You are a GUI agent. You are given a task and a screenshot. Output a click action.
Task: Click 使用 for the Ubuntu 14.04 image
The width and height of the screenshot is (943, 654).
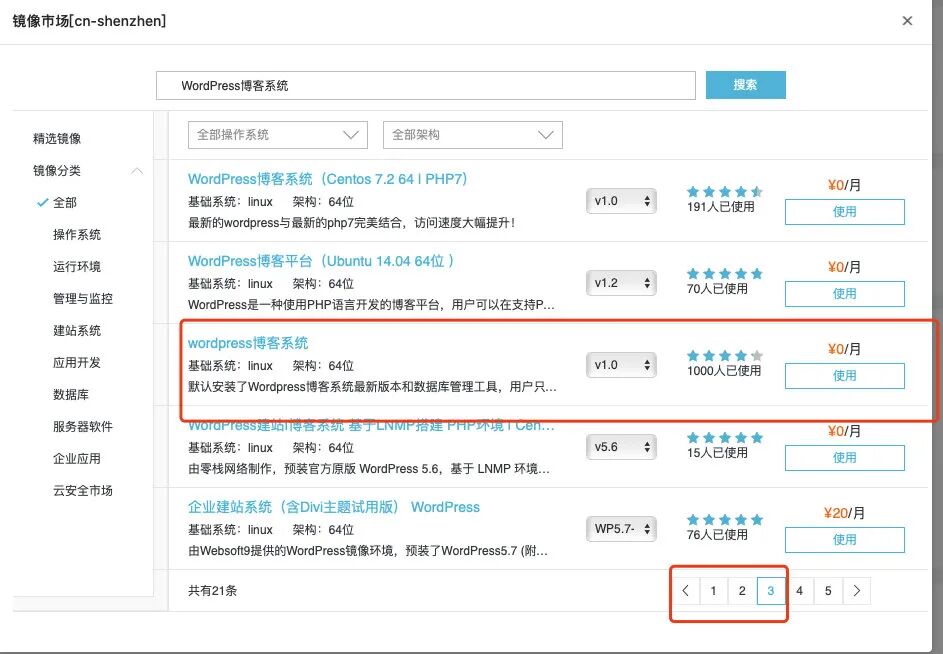coord(844,294)
